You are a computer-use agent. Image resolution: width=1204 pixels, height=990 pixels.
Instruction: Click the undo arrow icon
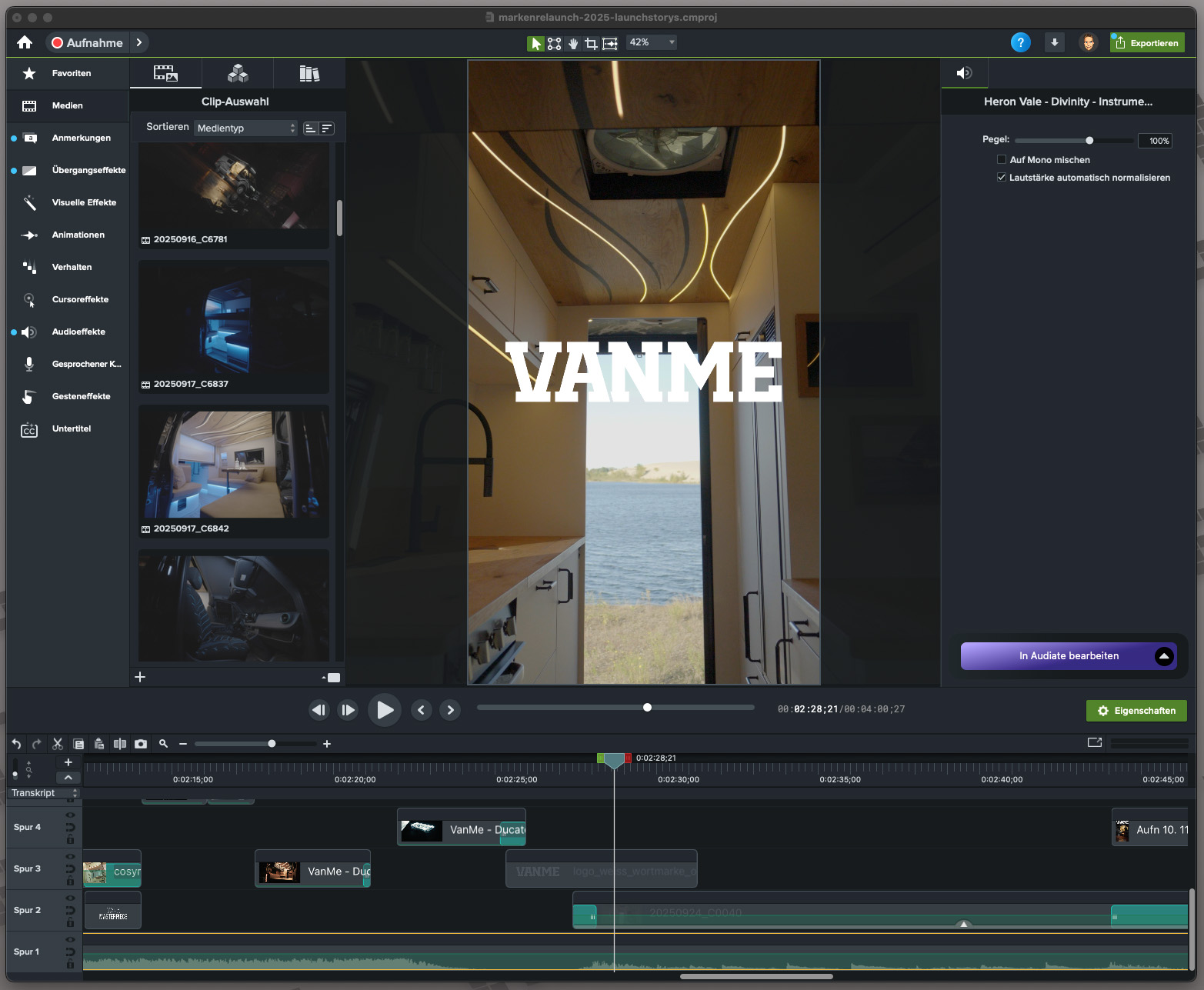[16, 744]
